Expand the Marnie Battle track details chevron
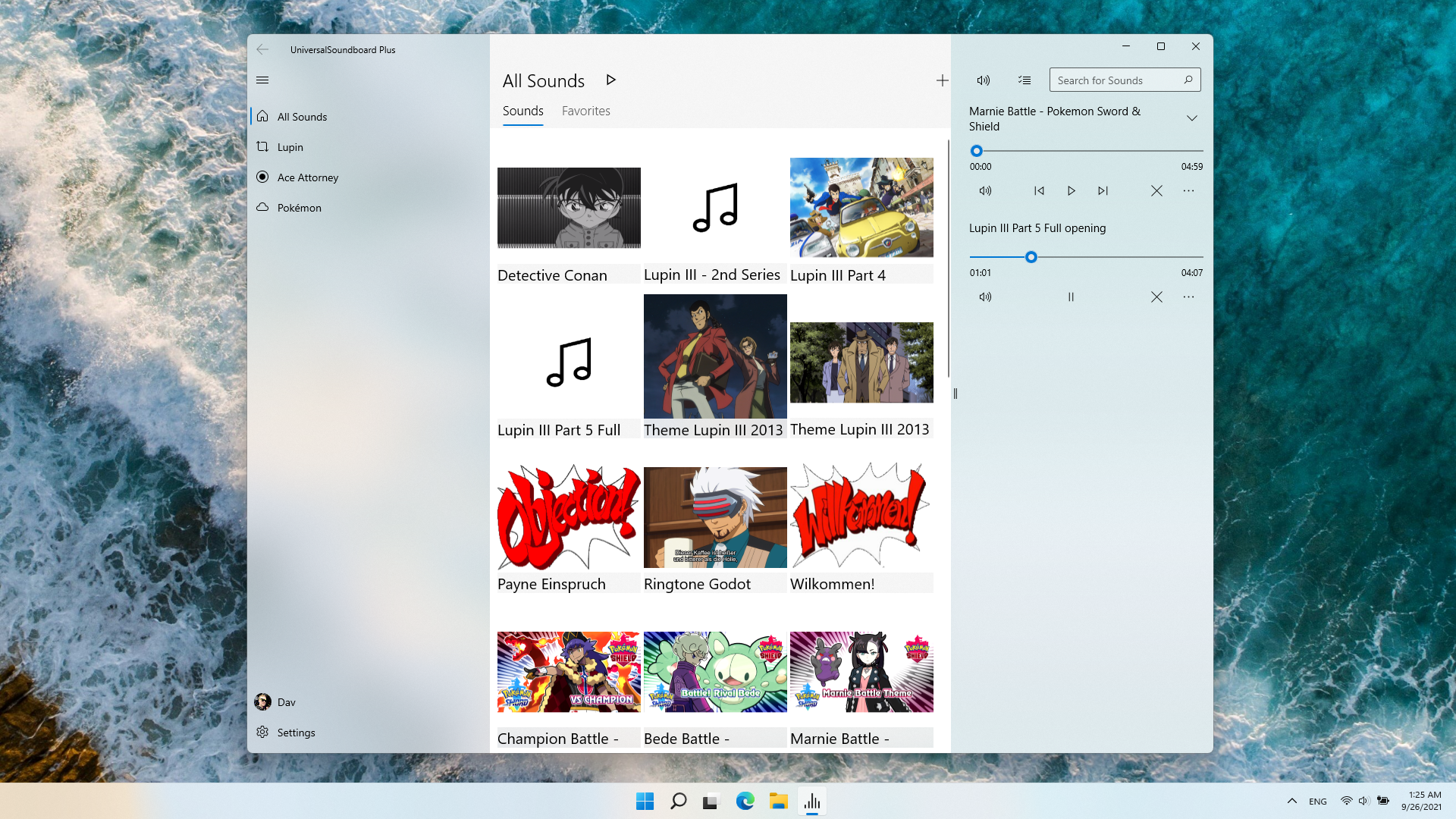The width and height of the screenshot is (1456, 819). [x=1192, y=118]
